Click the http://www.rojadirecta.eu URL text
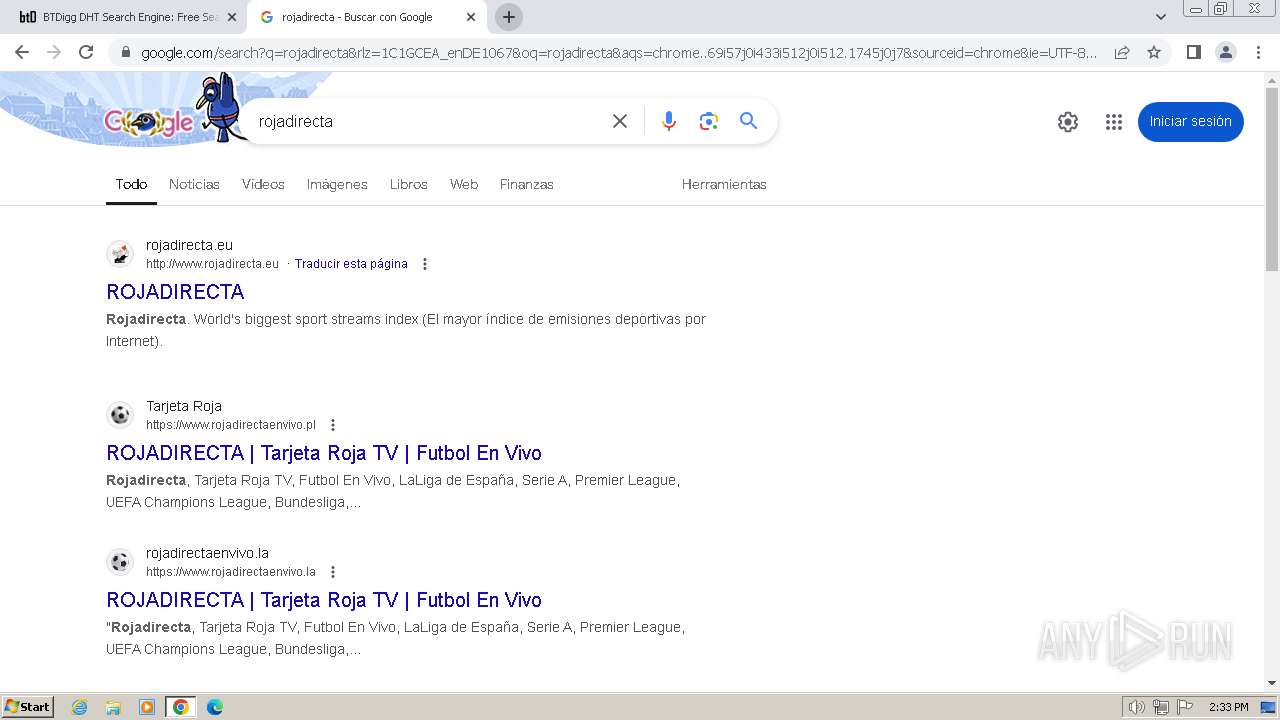This screenshot has width=1280, height=720. (212, 264)
